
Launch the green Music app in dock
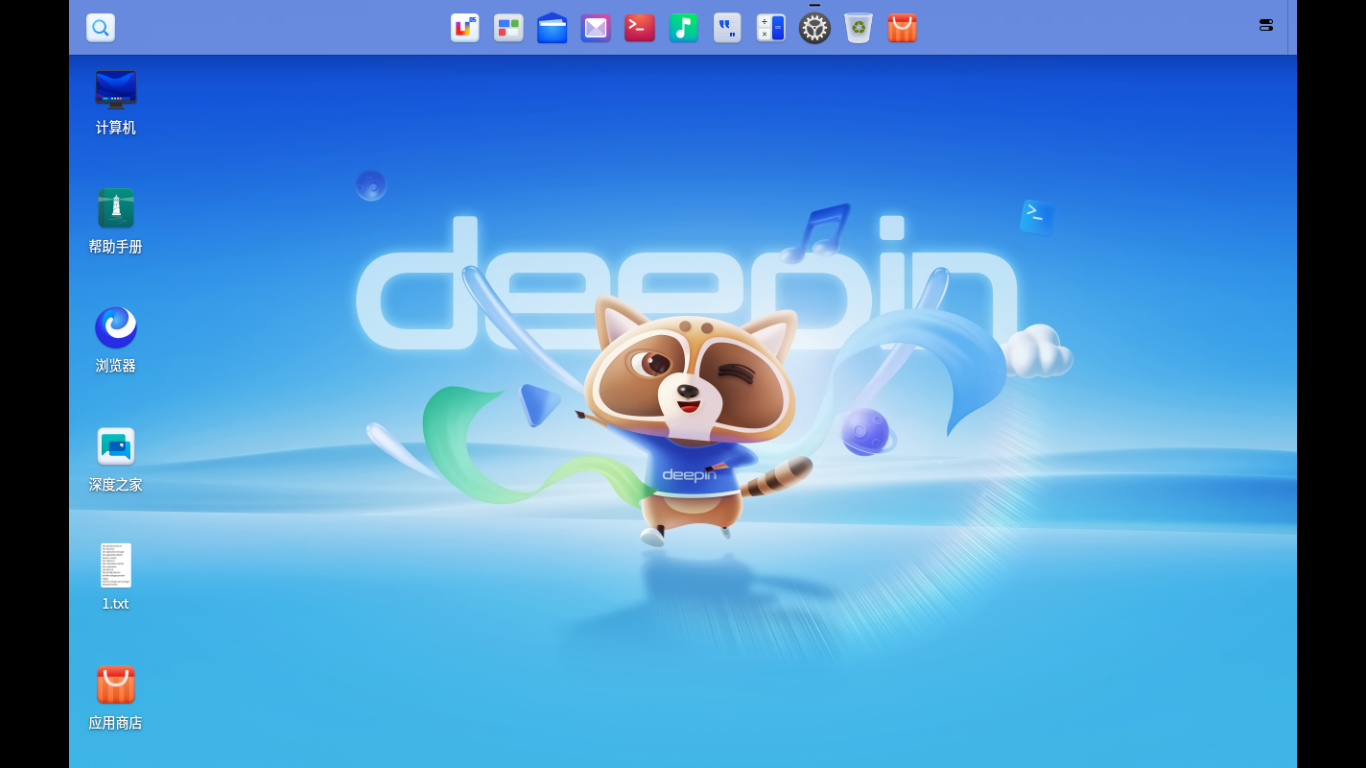click(683, 27)
